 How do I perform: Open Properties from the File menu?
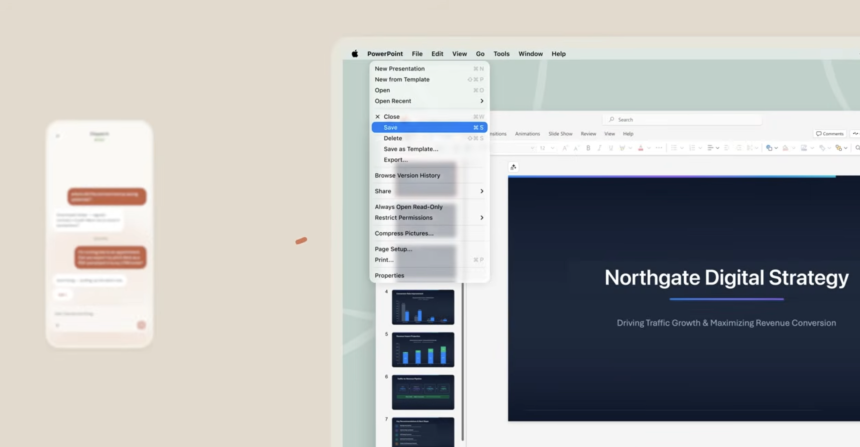429,275
